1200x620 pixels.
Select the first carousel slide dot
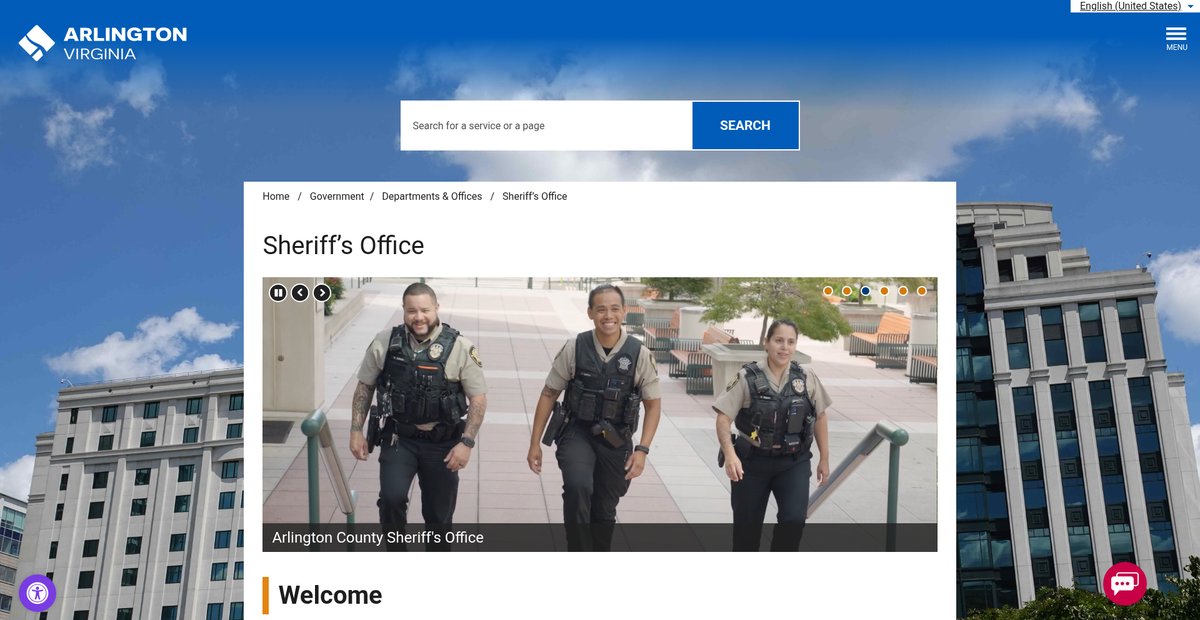pyautogui.click(x=828, y=291)
